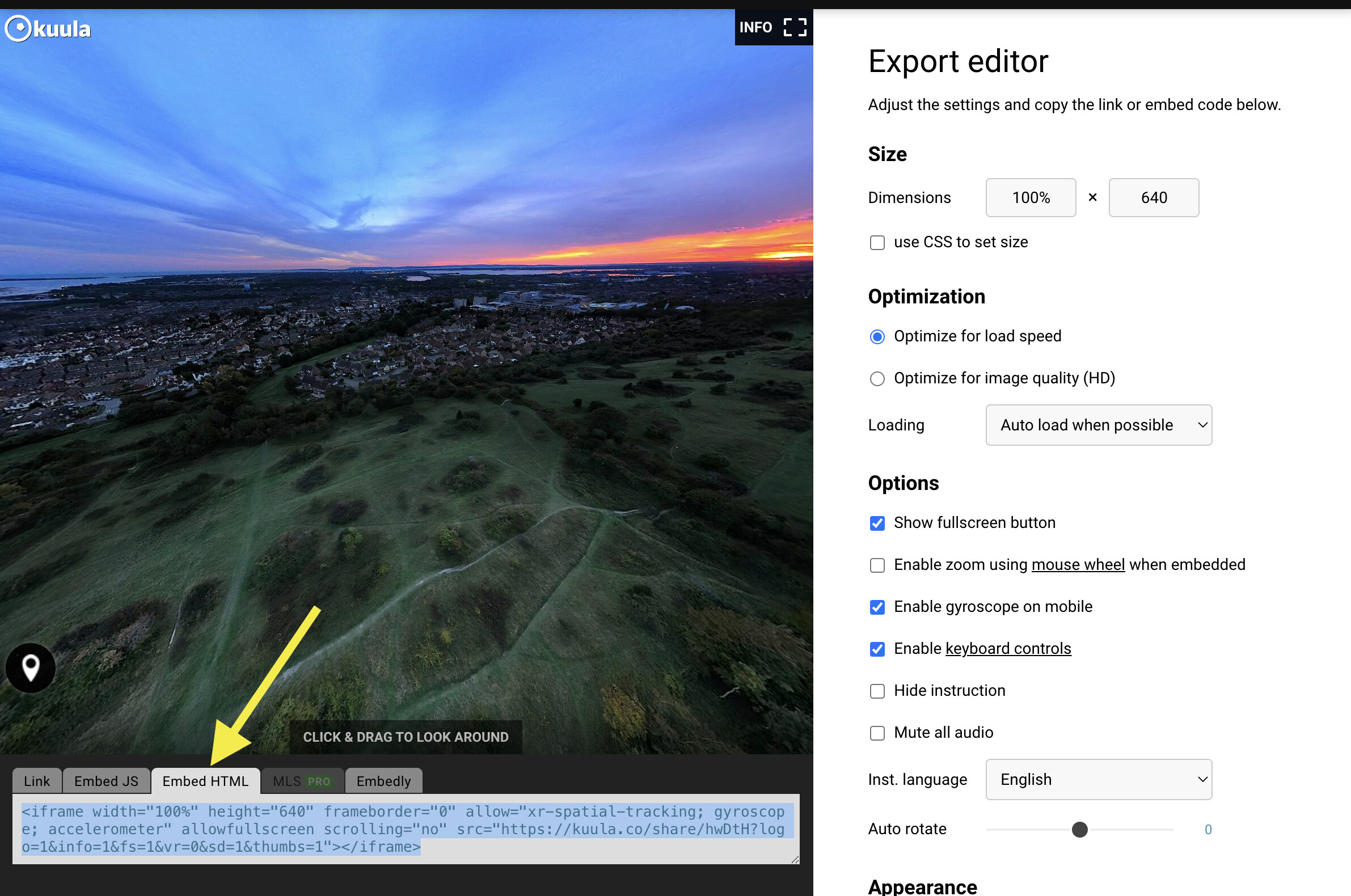Open the keyboard controls link
The image size is (1351, 896).
(x=1007, y=649)
